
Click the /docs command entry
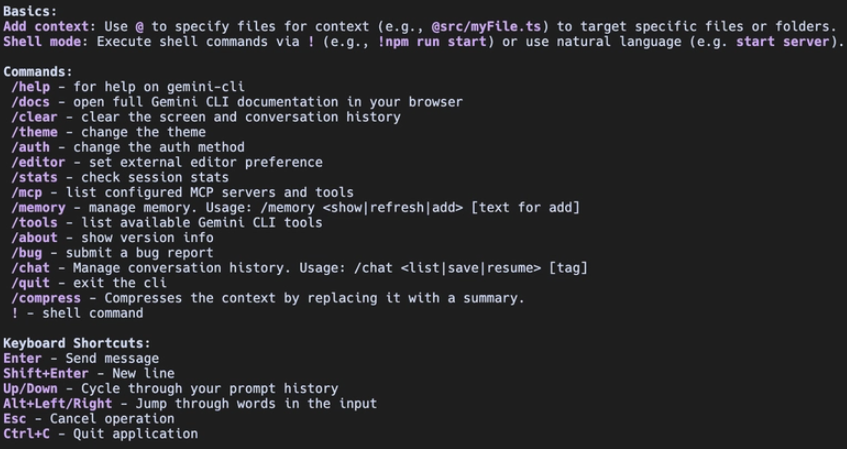(31, 102)
